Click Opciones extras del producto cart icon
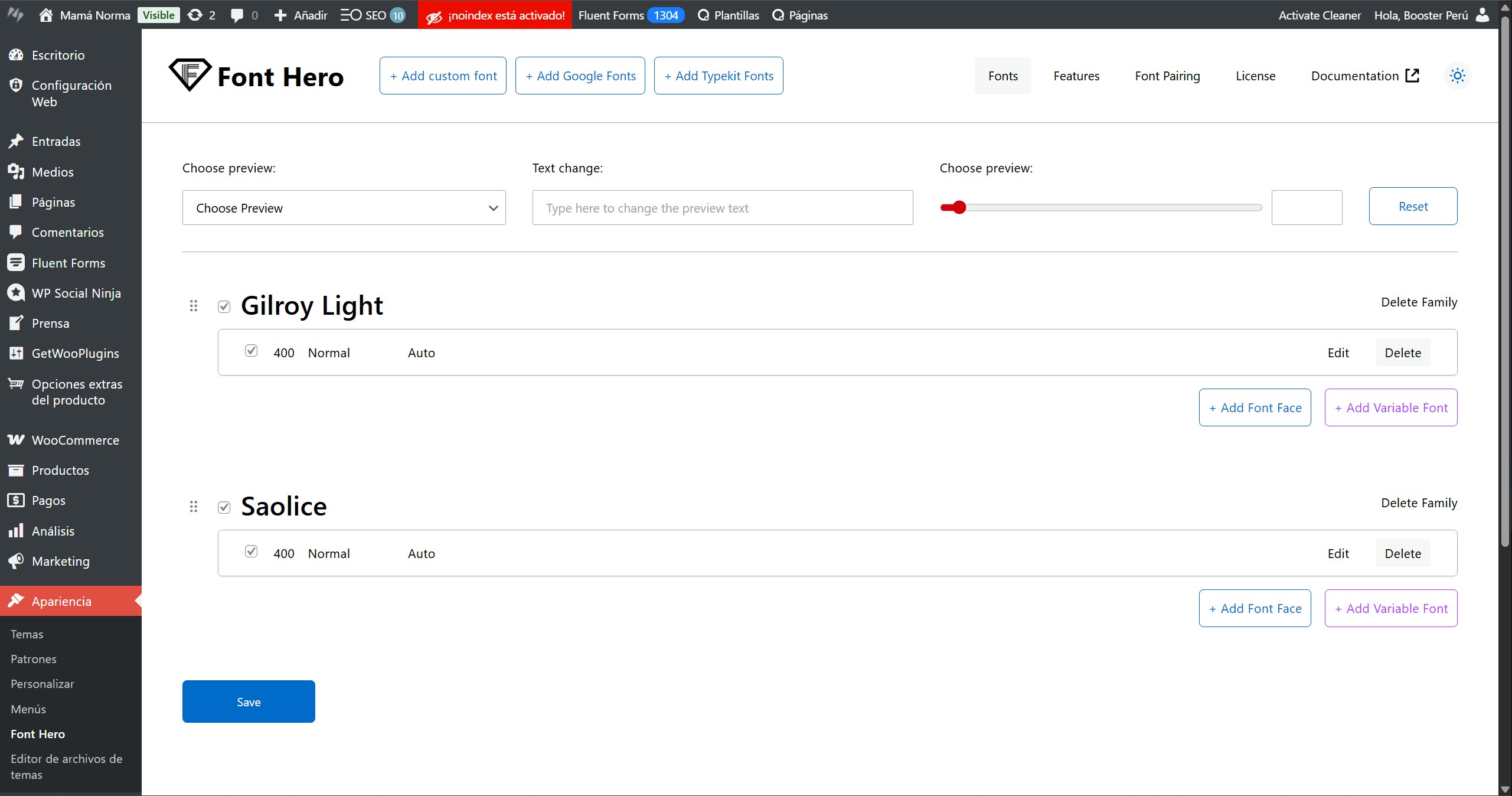 [16, 384]
